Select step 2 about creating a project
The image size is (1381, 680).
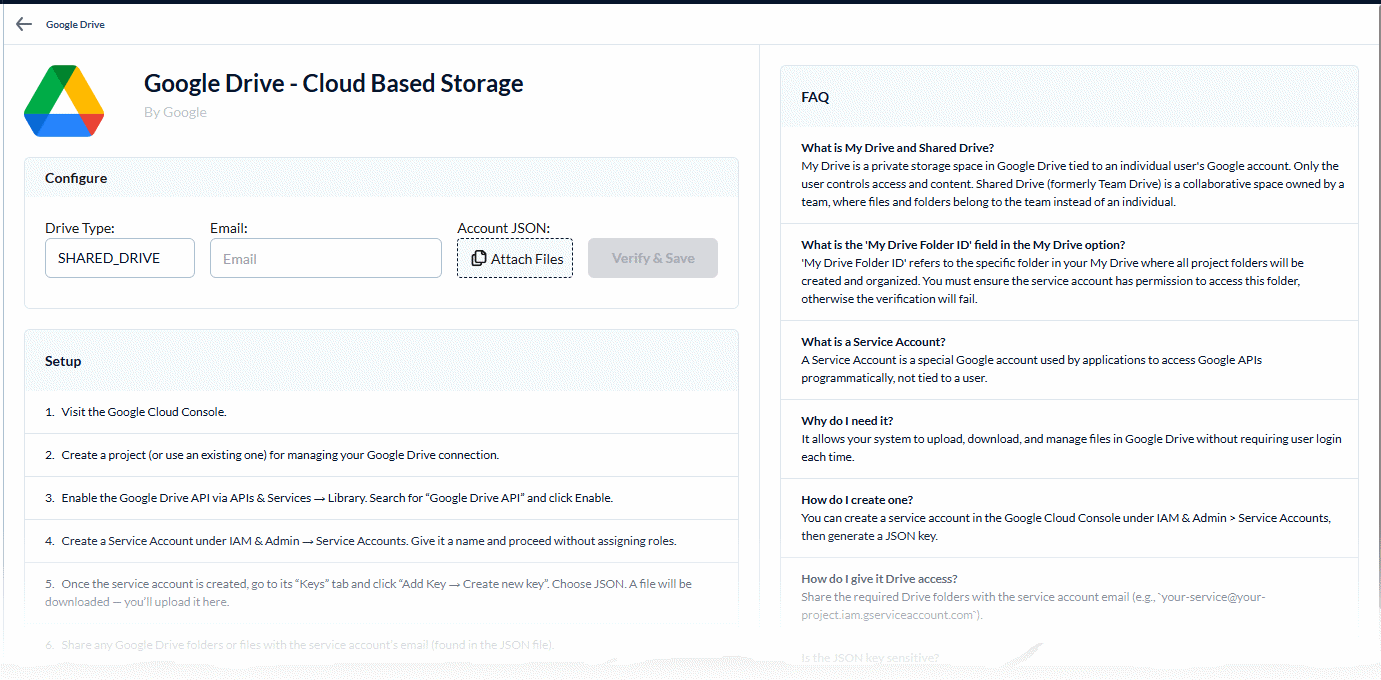pyautogui.click(x=381, y=455)
